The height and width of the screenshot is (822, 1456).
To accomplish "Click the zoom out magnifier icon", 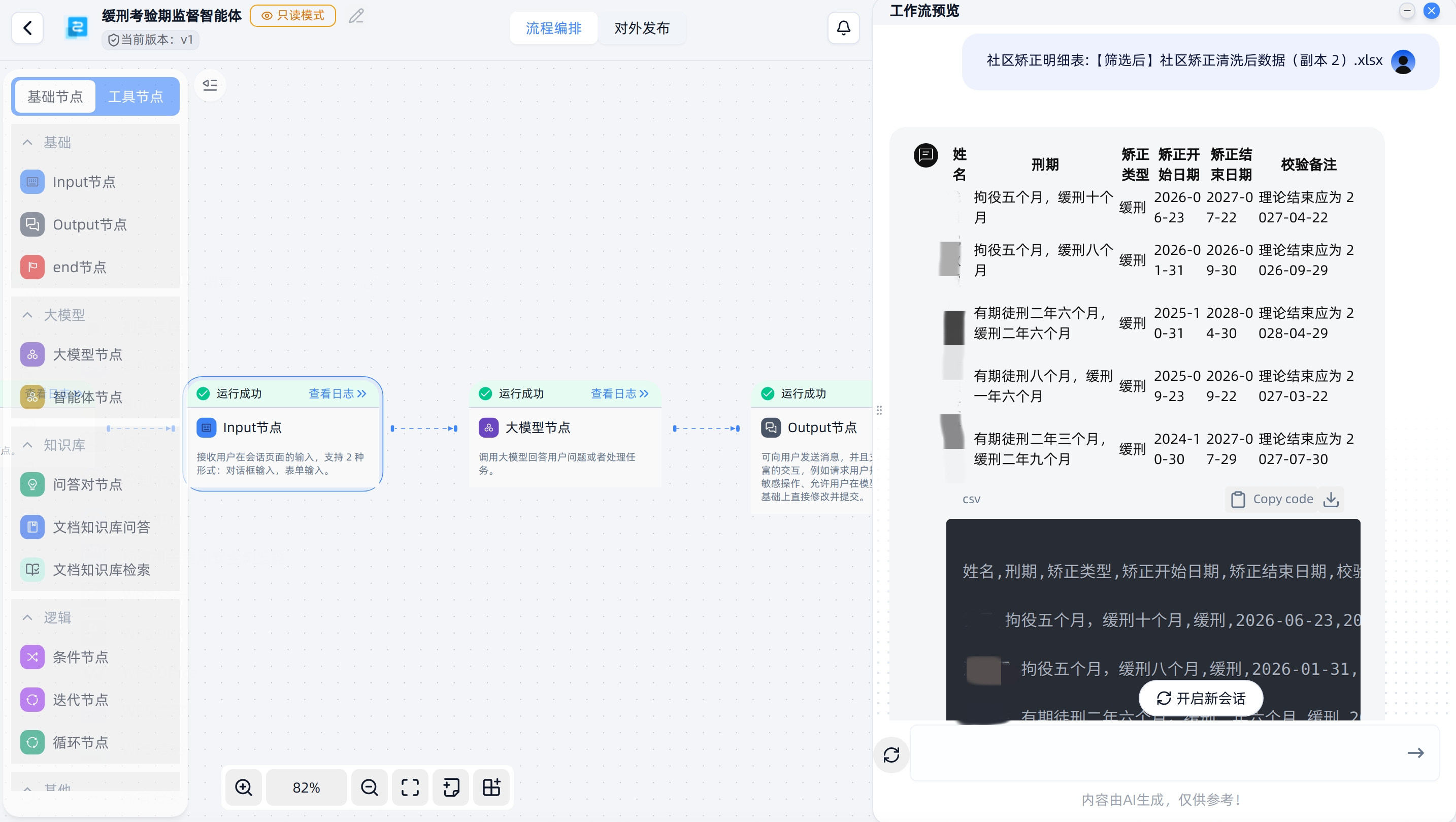I will click(369, 787).
